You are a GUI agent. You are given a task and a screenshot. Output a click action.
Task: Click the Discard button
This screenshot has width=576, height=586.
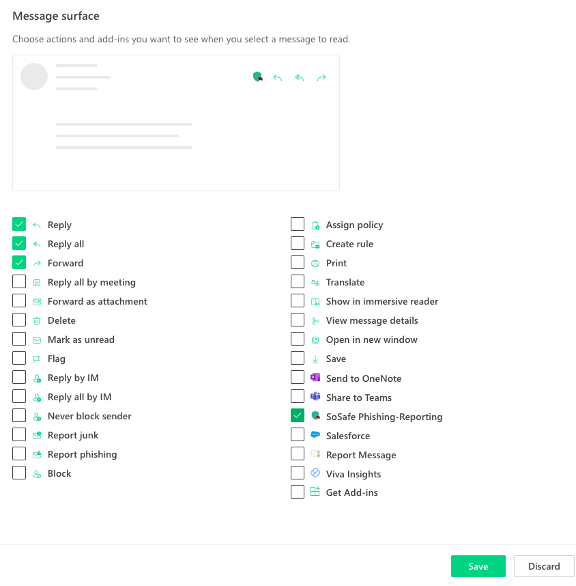click(x=544, y=566)
